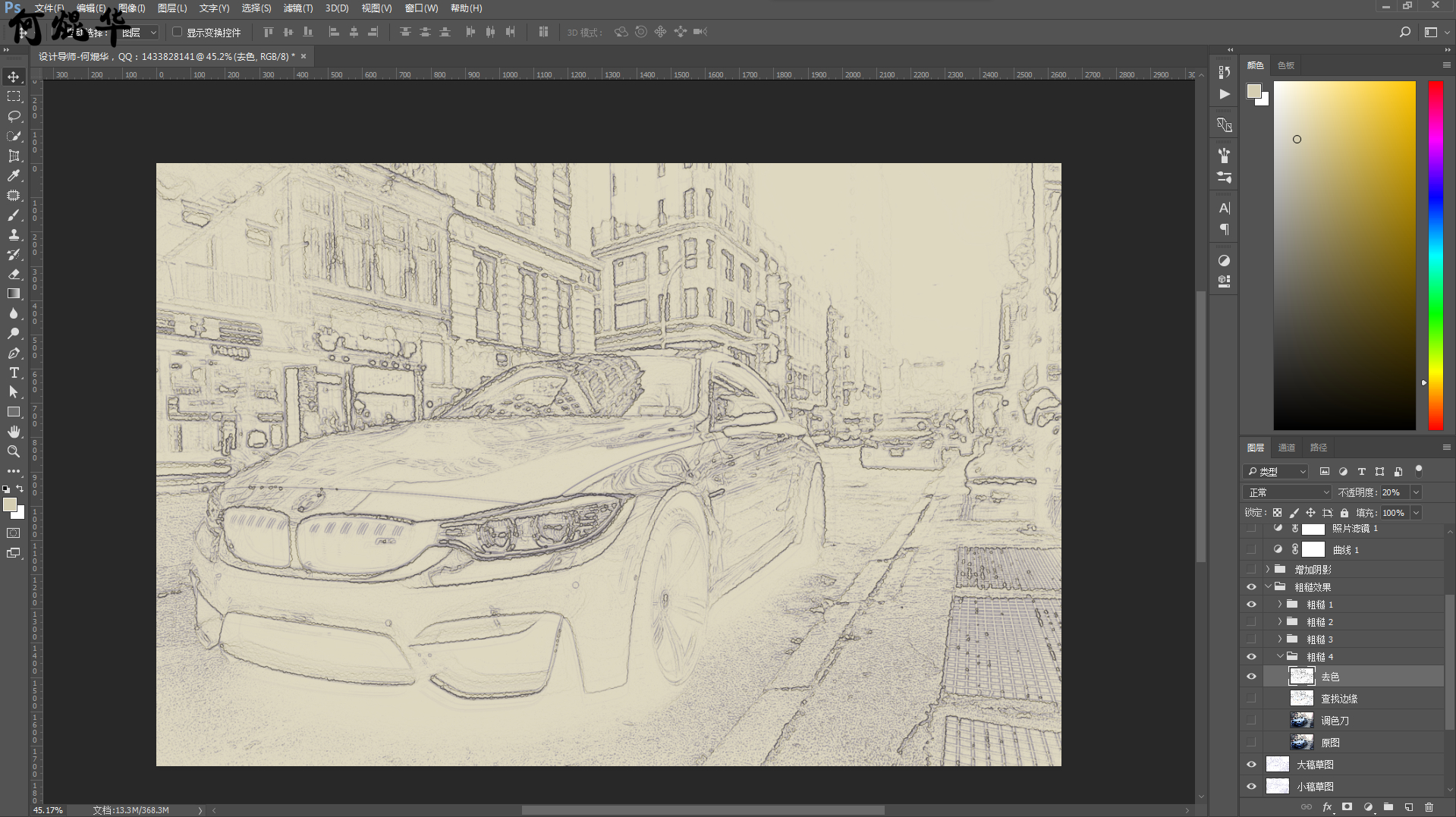1456x817 pixels.
Task: Select the Eyedropper tool
Action: [x=14, y=176]
